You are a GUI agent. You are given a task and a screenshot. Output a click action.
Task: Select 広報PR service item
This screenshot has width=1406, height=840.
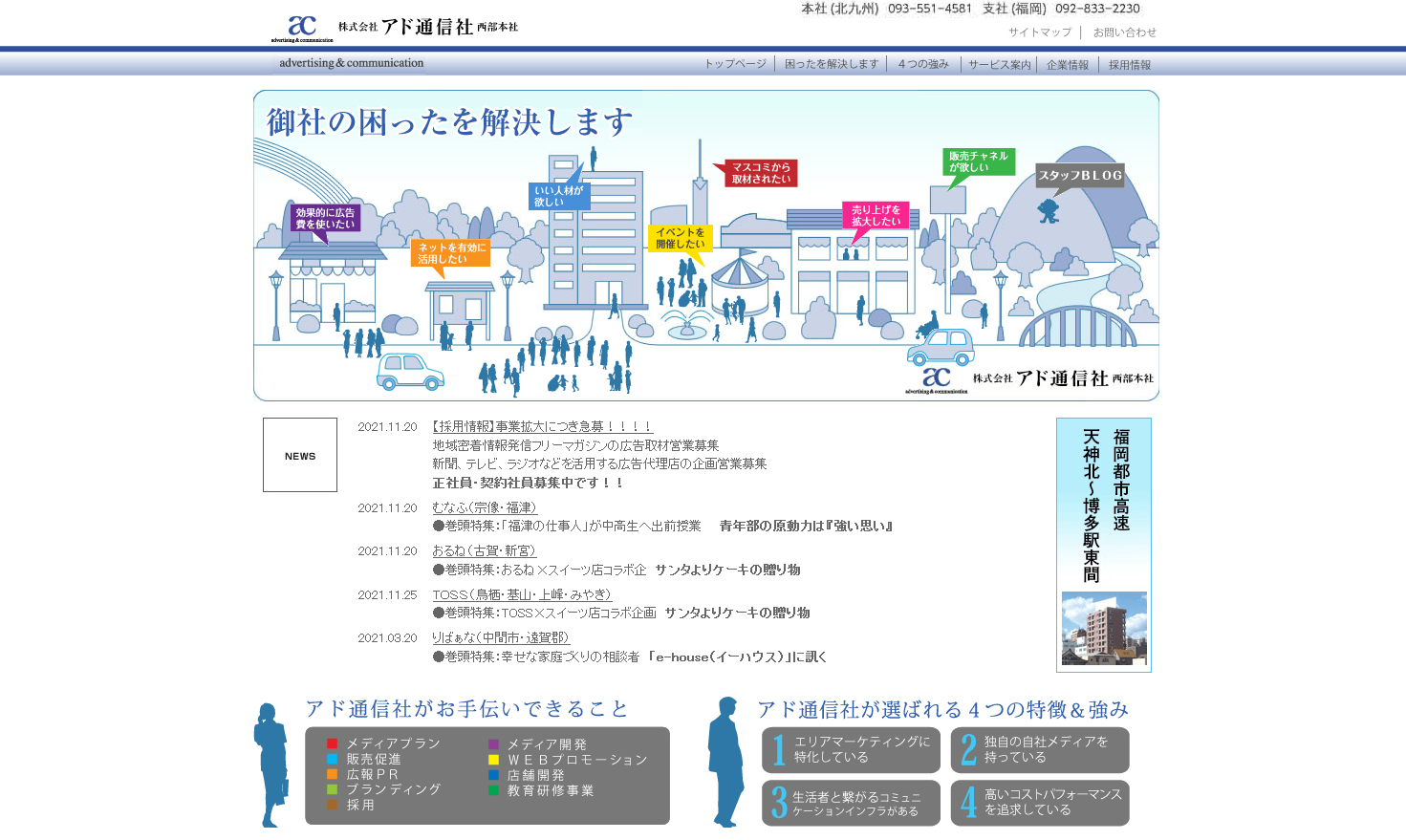(x=362, y=774)
